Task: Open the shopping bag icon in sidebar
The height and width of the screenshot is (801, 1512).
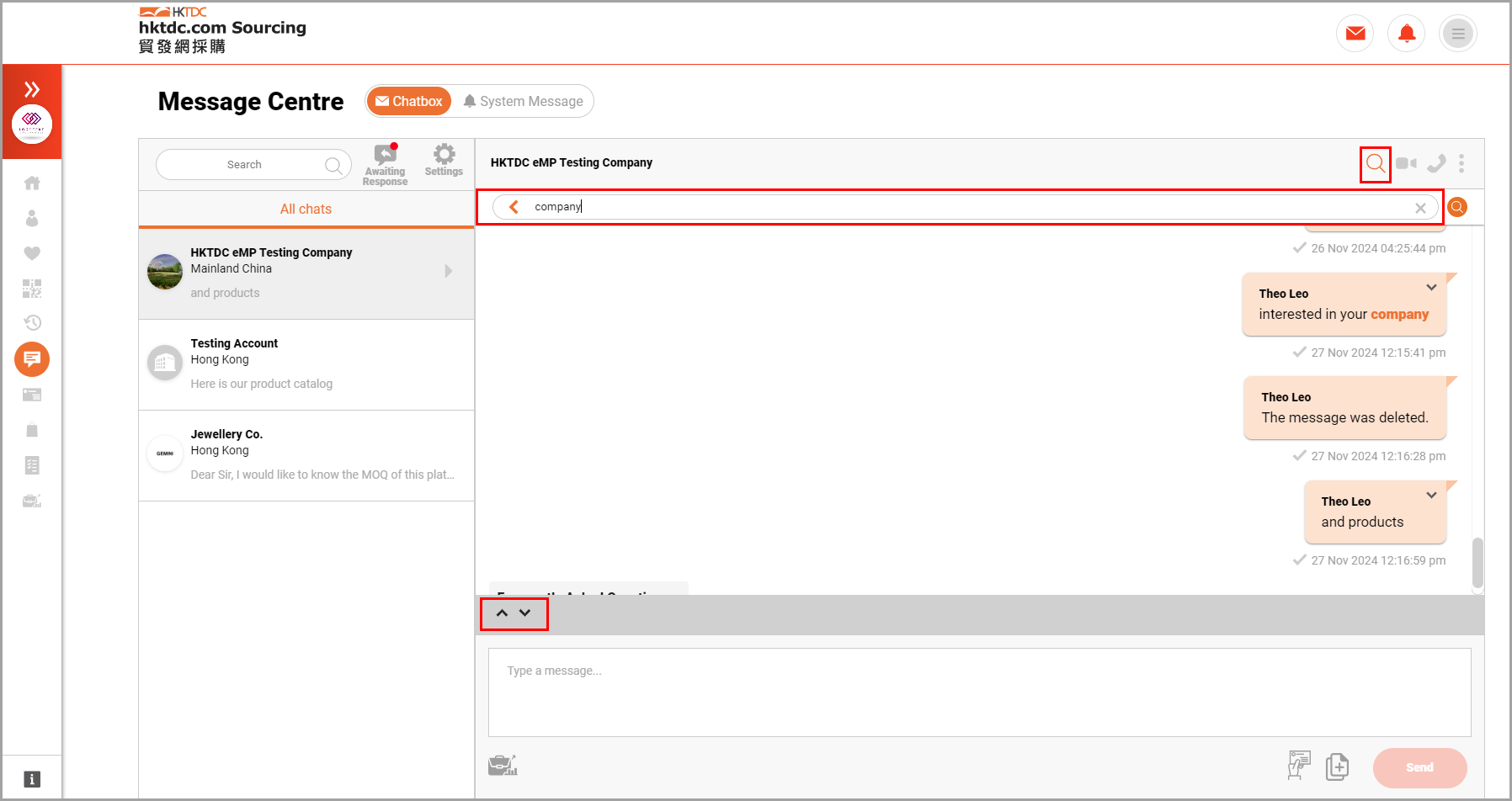Action: 32,430
